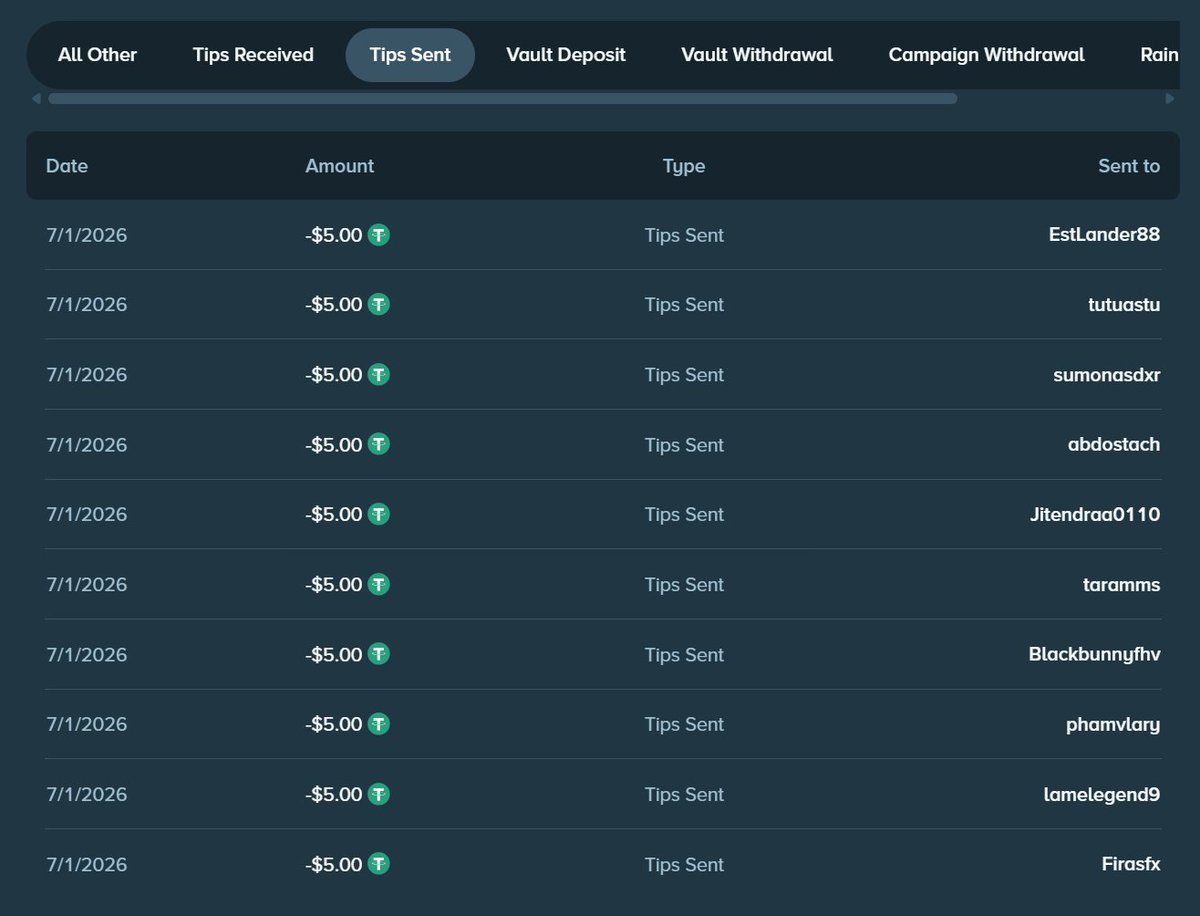This screenshot has width=1200, height=916.
Task: Click the -$5.00 amount in EstLander88 row
Action: tap(334, 235)
